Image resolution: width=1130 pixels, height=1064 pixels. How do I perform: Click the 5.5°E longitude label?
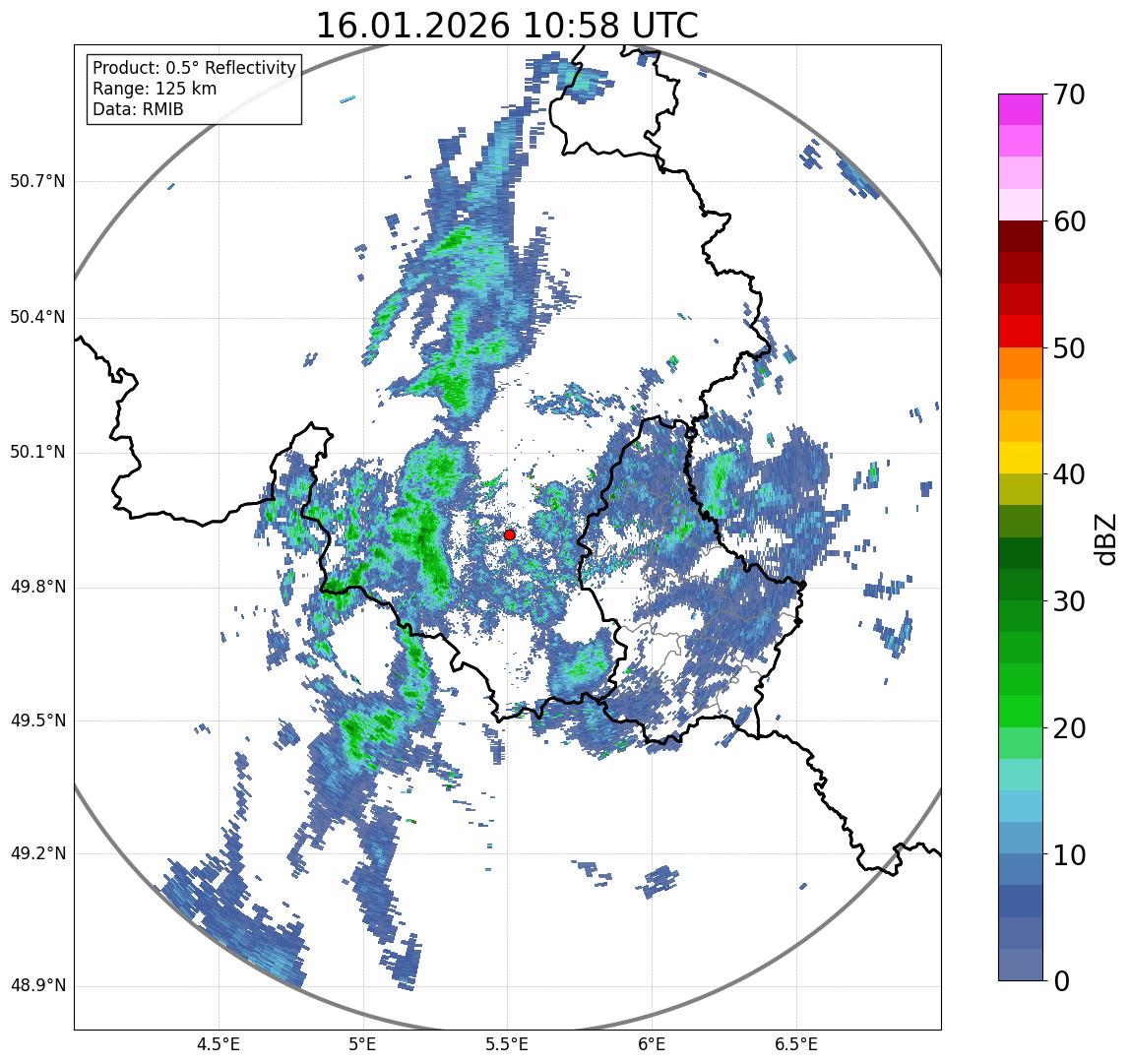(x=507, y=1044)
